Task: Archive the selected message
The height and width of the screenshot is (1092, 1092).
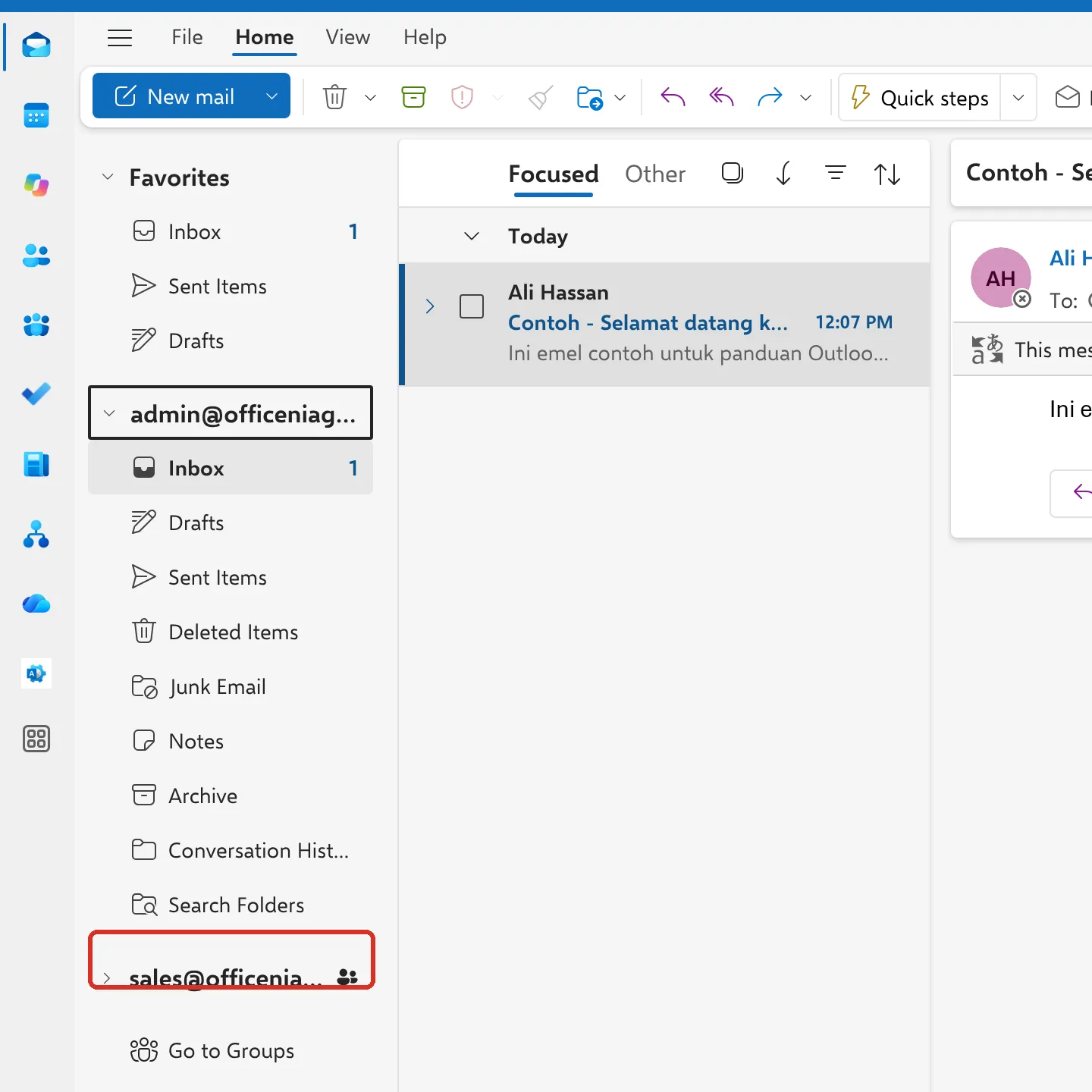Action: 413,97
